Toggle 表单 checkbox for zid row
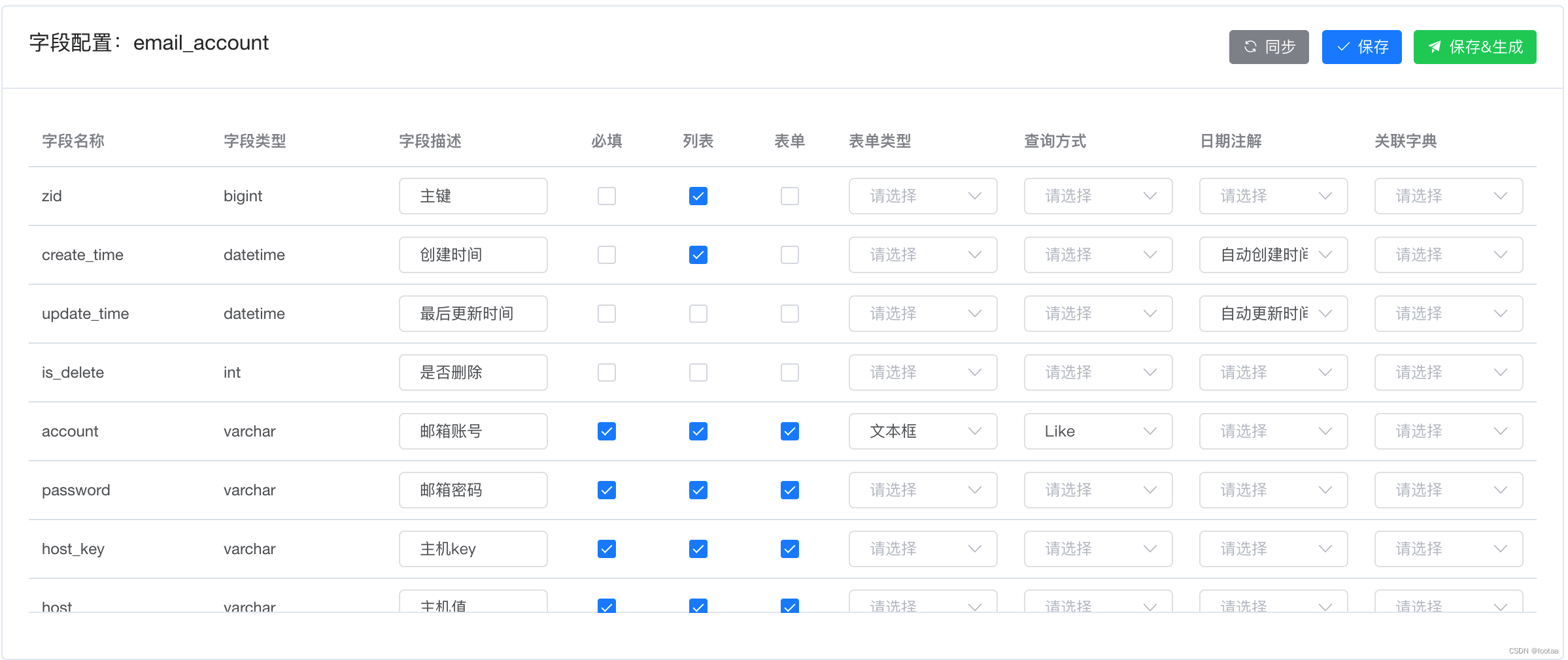The width and height of the screenshot is (1568, 660). 790,196
